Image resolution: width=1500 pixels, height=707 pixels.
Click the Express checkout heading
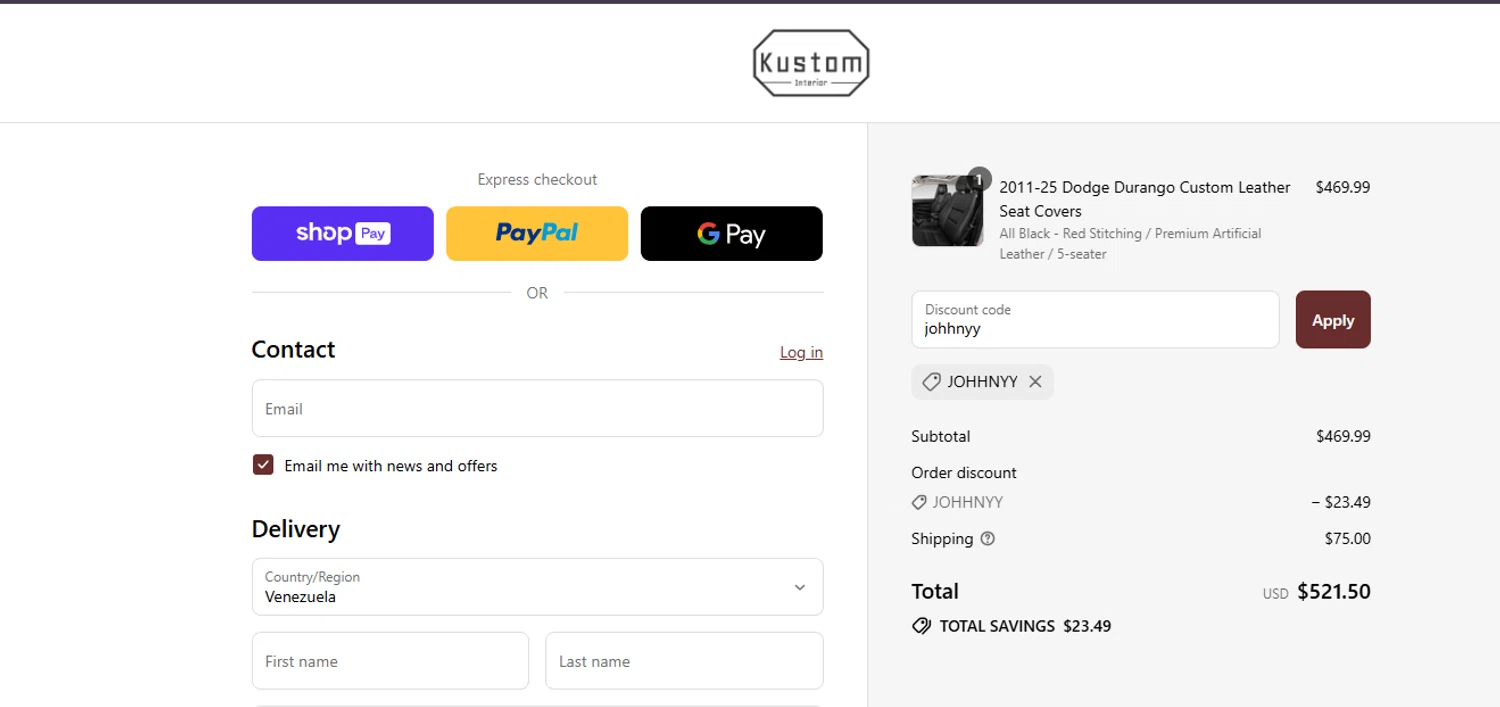tap(537, 180)
